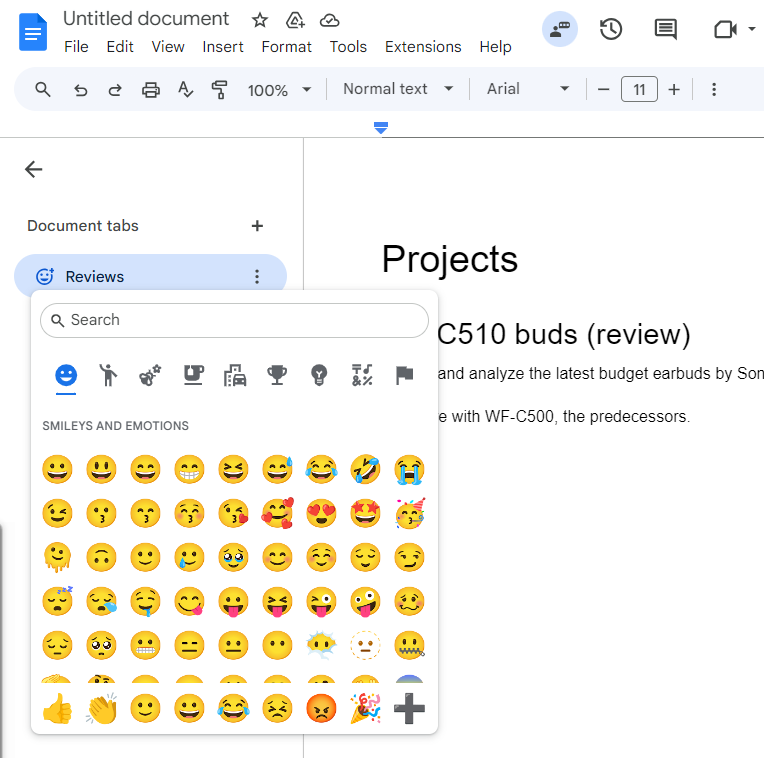The width and height of the screenshot is (764, 758).
Task: Open the File menu
Action: point(76,47)
